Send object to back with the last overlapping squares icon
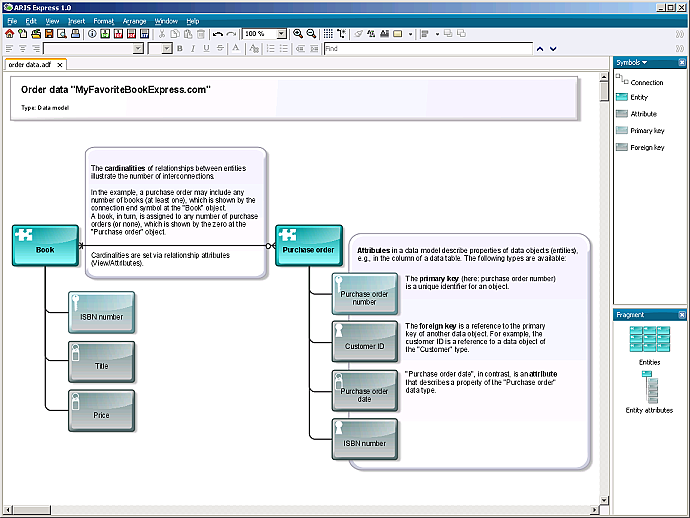 pos(461,33)
